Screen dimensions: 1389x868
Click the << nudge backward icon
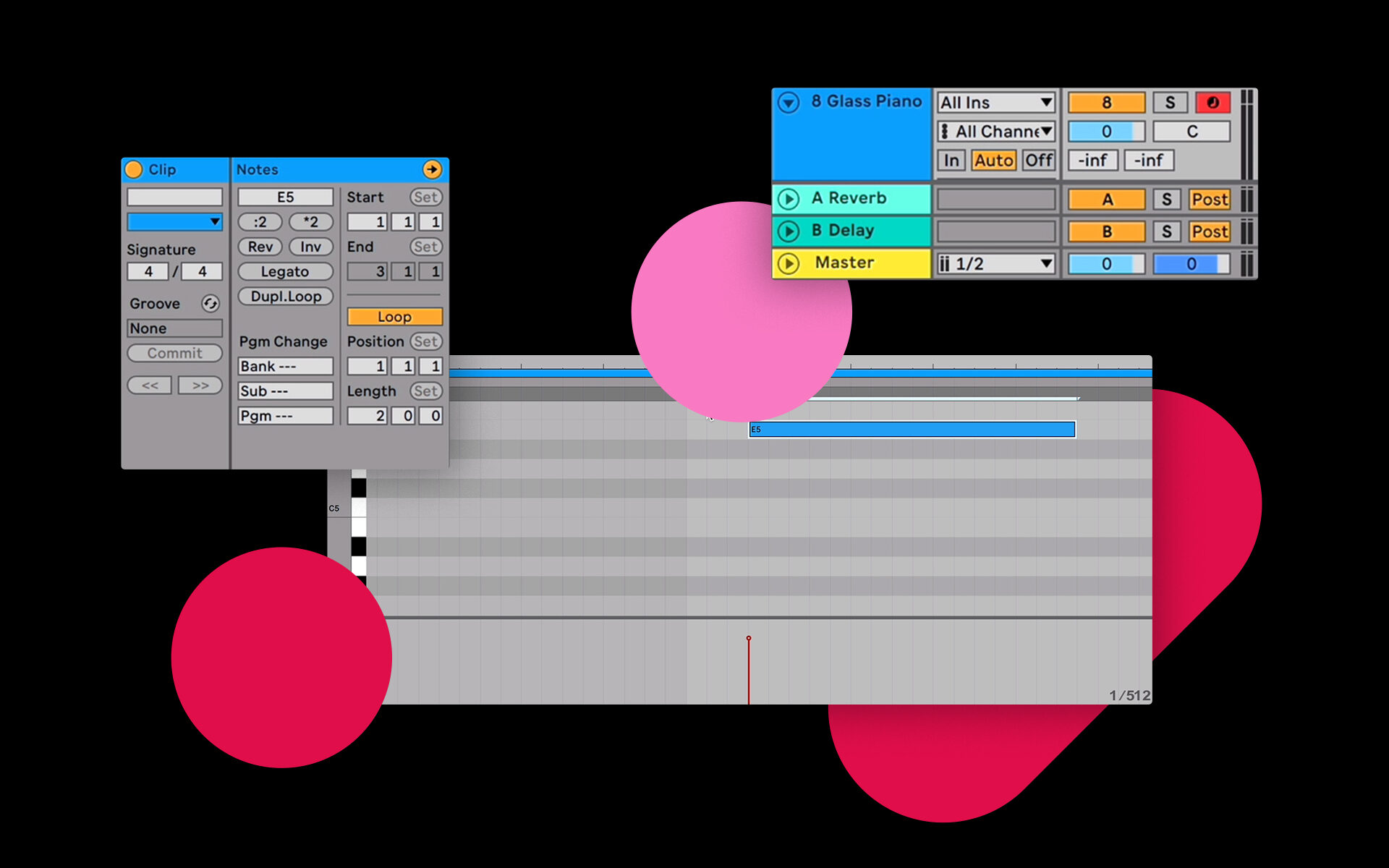click(149, 384)
